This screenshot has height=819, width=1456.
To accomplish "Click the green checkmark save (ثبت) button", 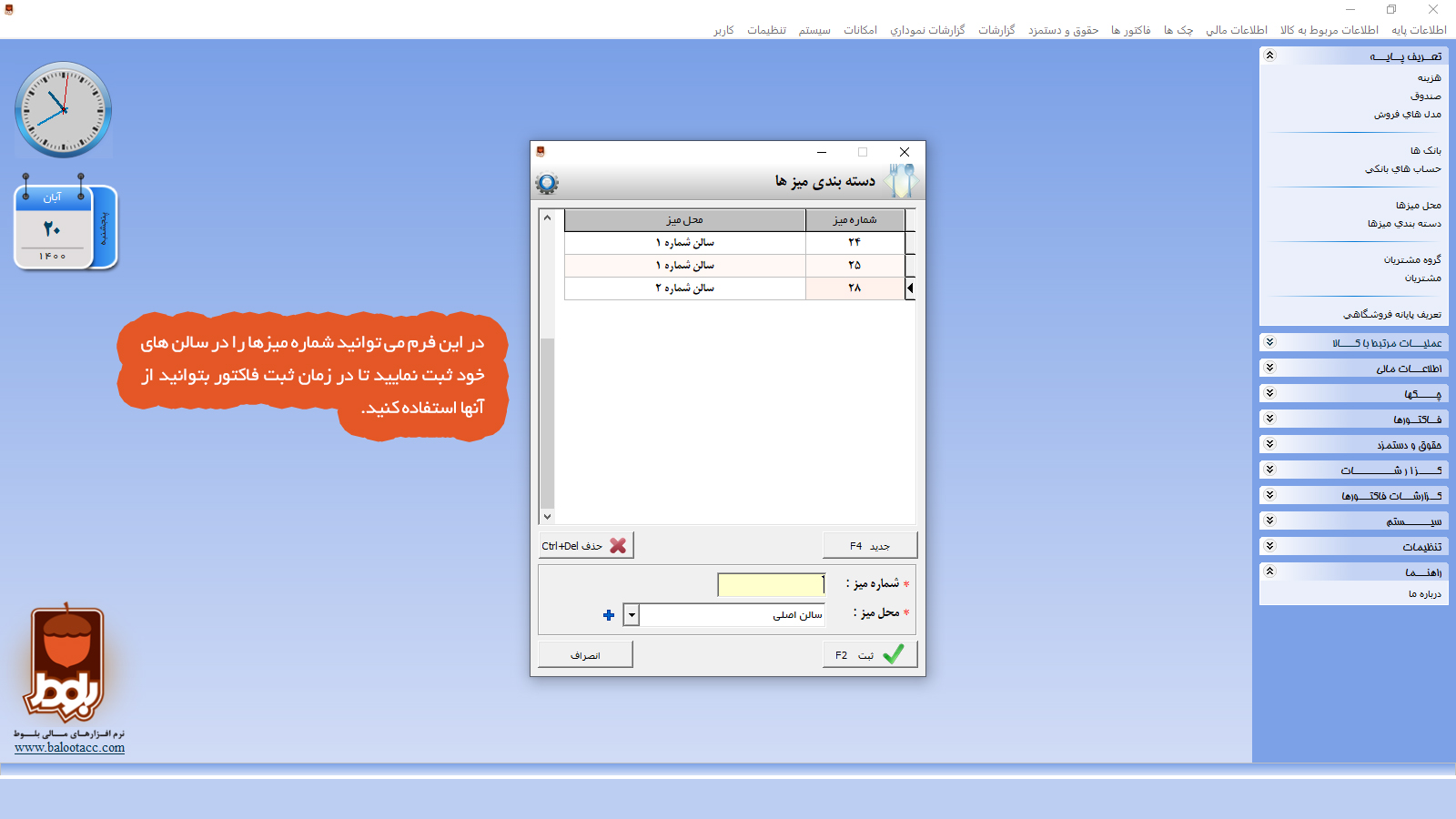I will coord(869,654).
